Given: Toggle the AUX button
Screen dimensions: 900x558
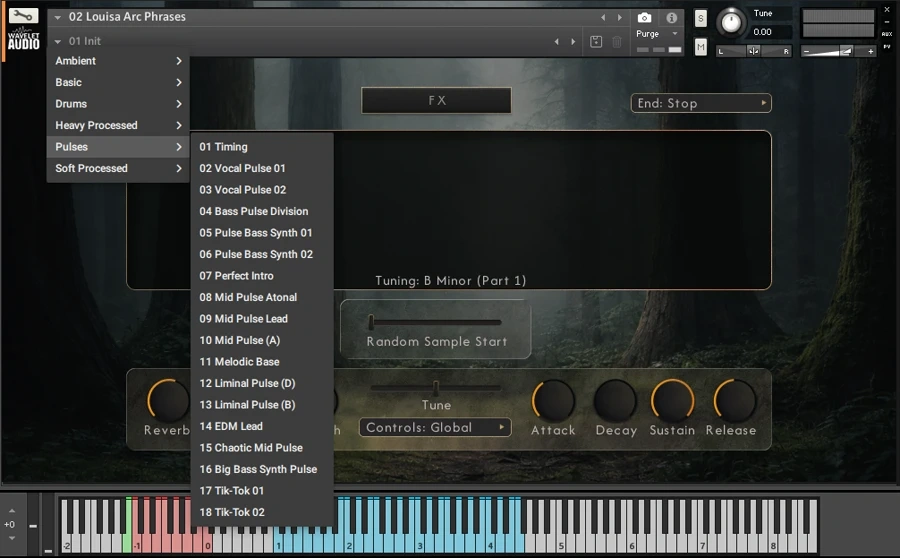Looking at the screenshot, I should click(x=887, y=34).
